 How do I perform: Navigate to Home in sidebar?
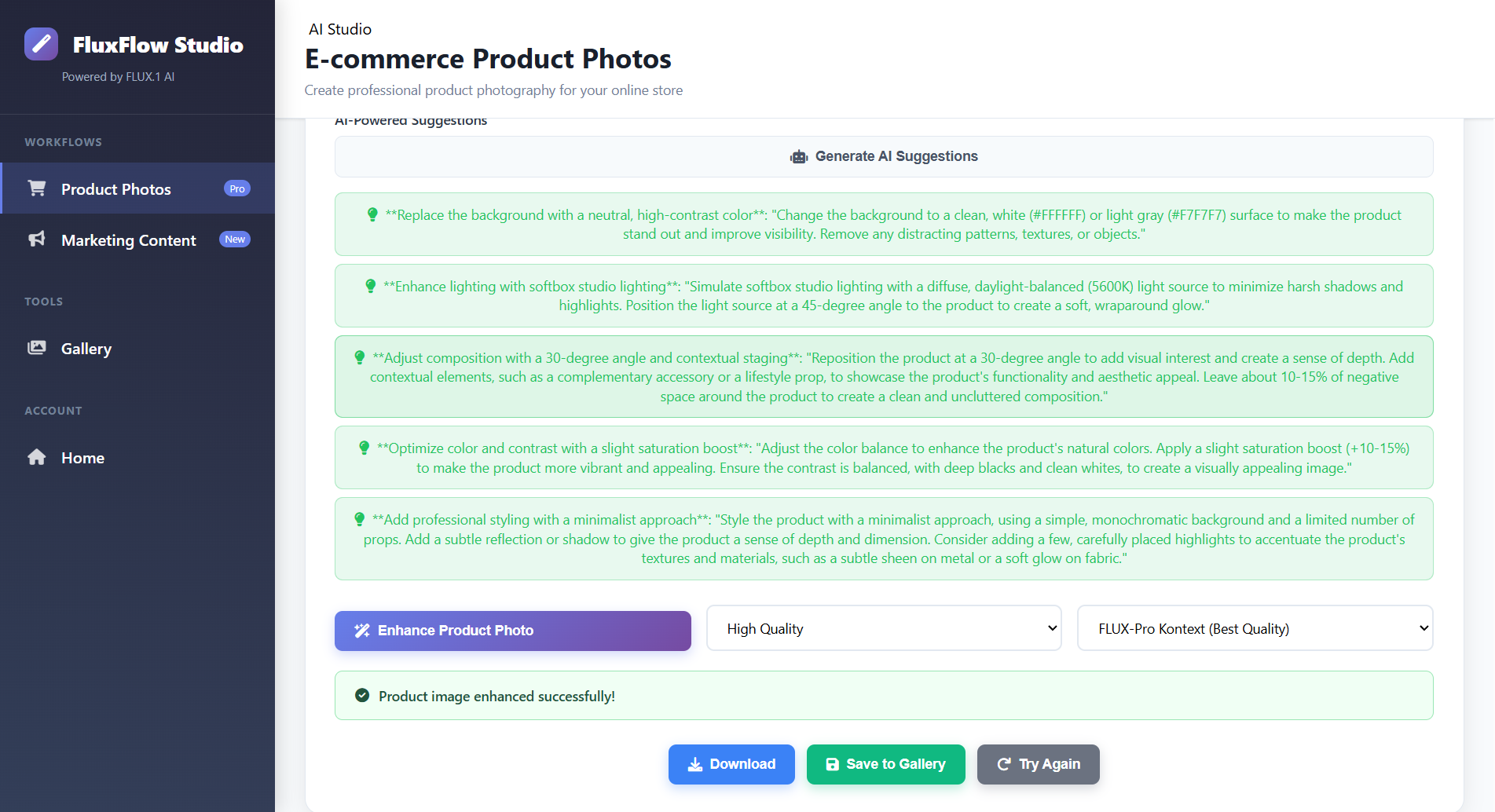point(82,458)
